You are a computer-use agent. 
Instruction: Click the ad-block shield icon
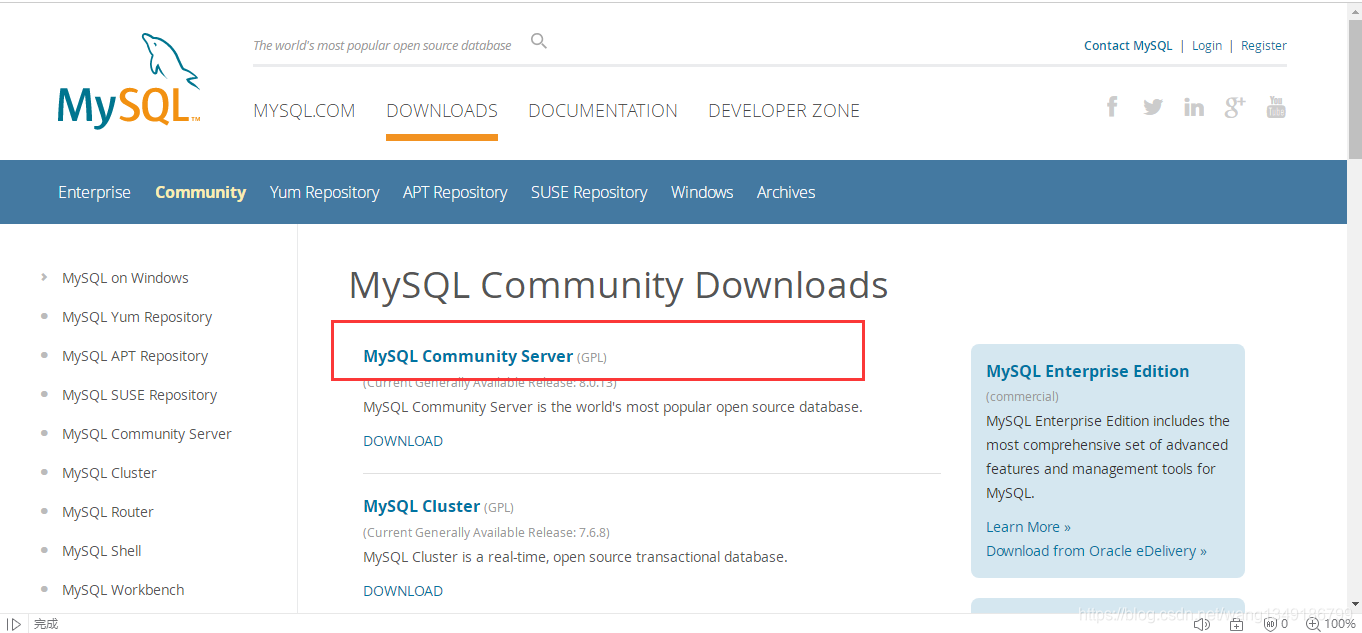[x=1272, y=624]
